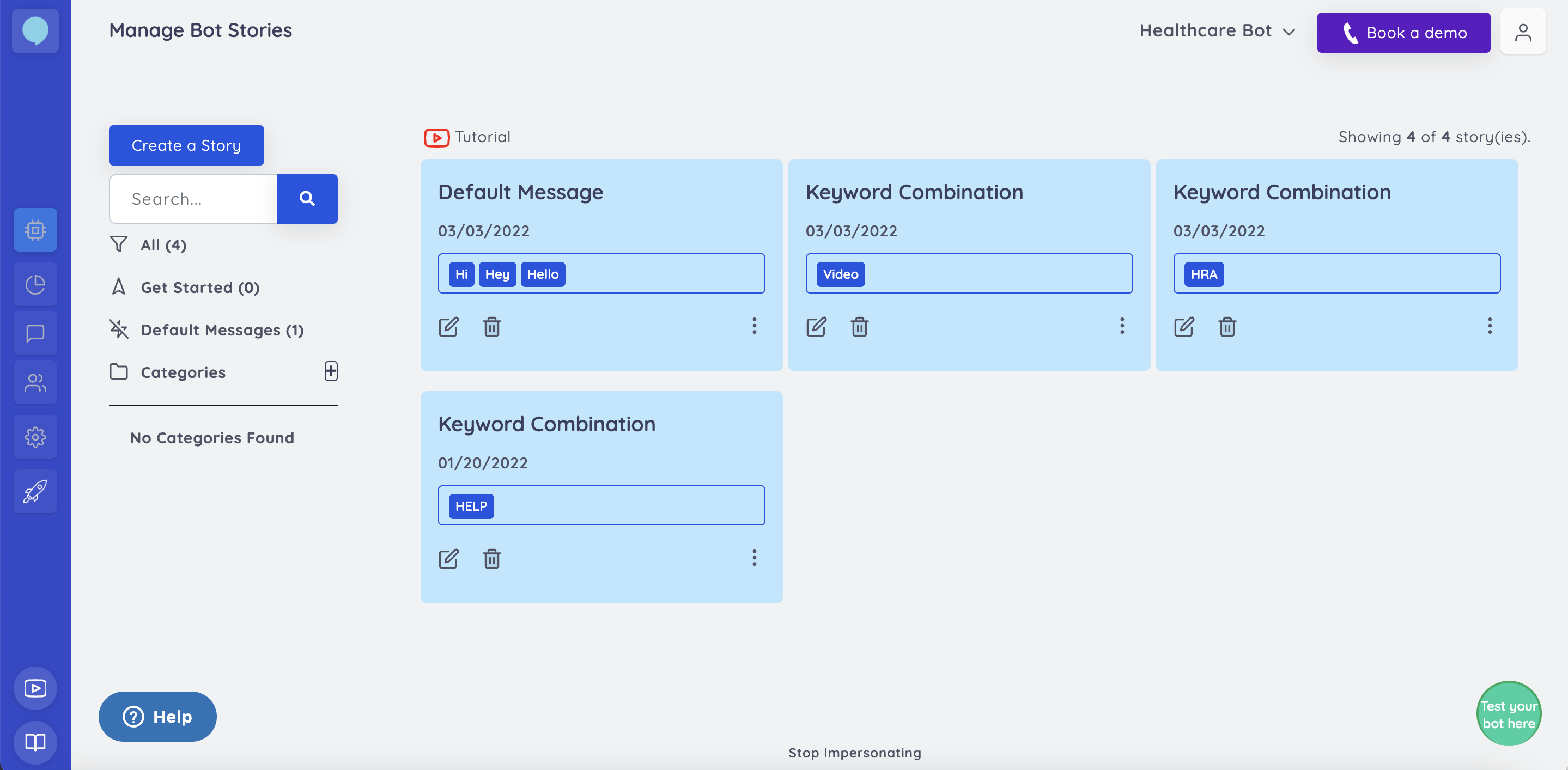This screenshot has width=1568, height=770.
Task: Open the Healthcare Bot selector
Action: click(1217, 30)
